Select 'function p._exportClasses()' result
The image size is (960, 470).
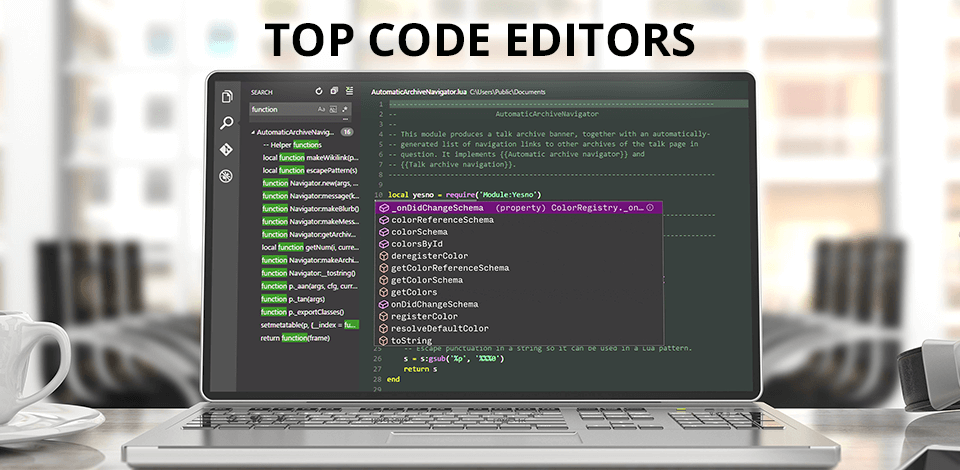click(304, 312)
